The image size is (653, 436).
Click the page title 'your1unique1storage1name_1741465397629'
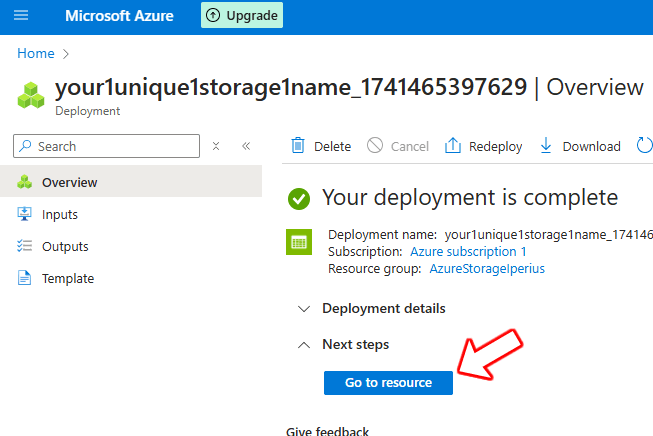tap(291, 87)
